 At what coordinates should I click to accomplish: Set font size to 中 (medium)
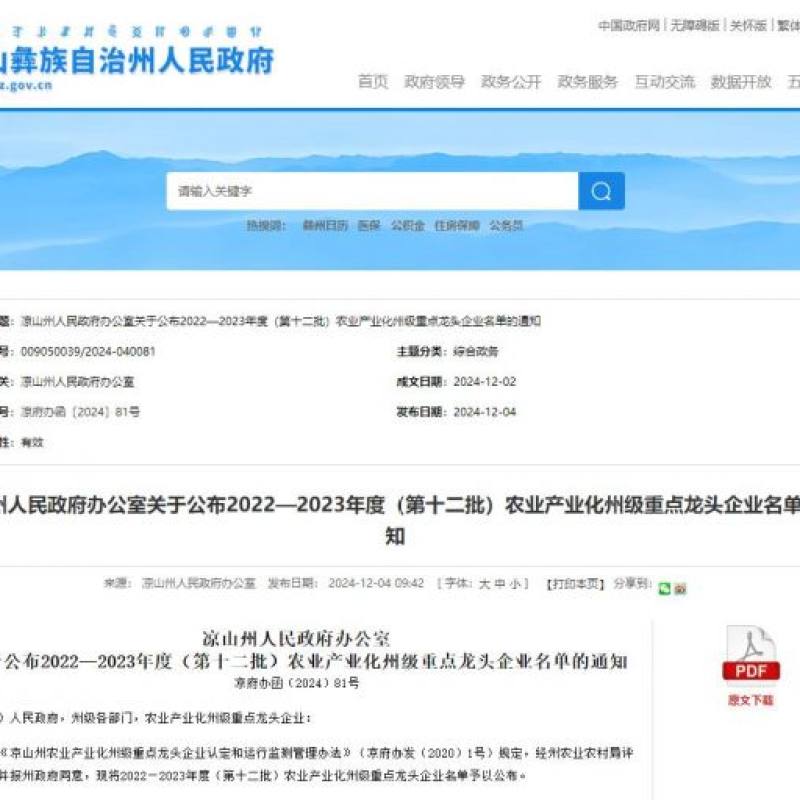point(499,583)
